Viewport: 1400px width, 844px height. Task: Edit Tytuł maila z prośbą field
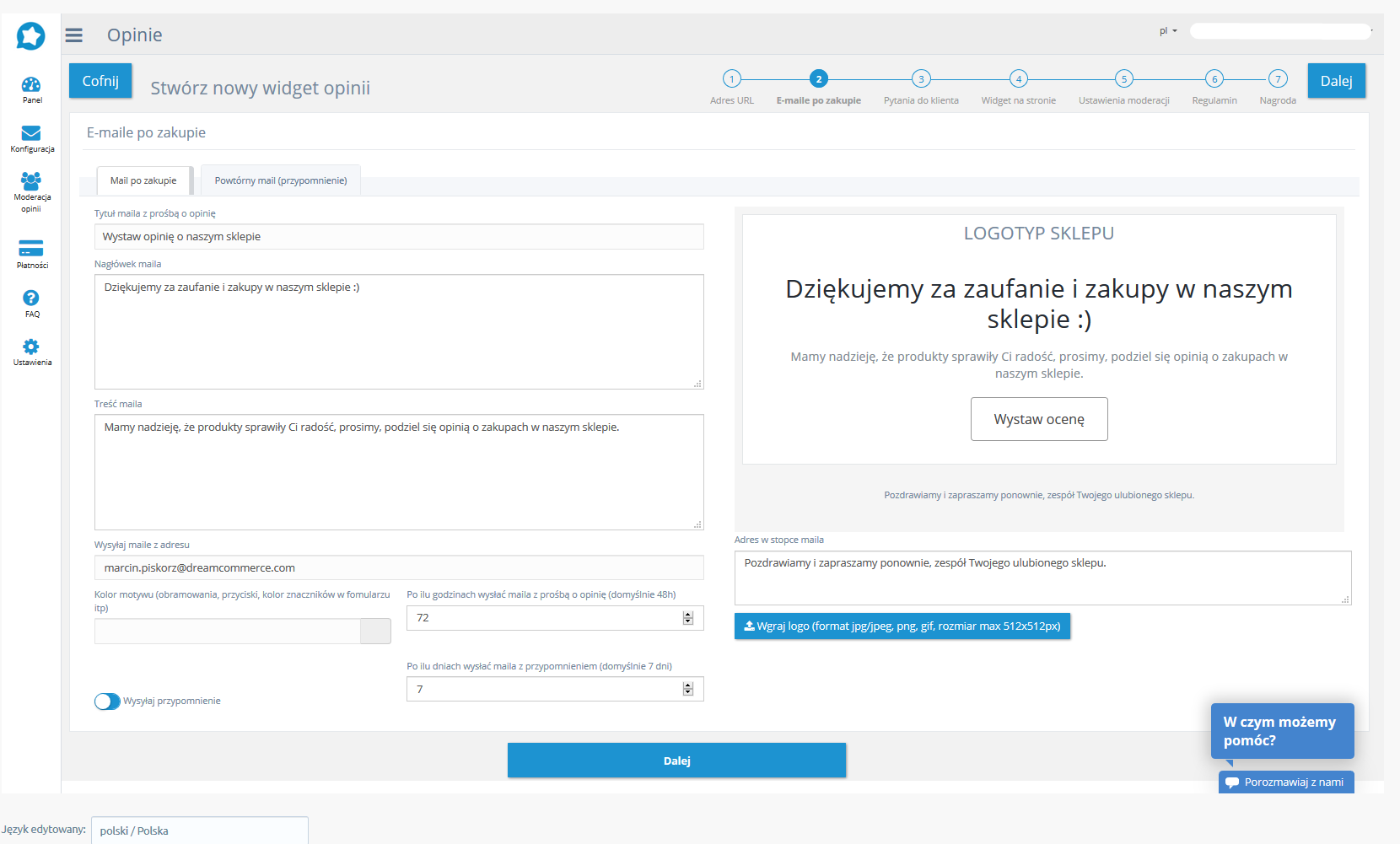(399, 237)
